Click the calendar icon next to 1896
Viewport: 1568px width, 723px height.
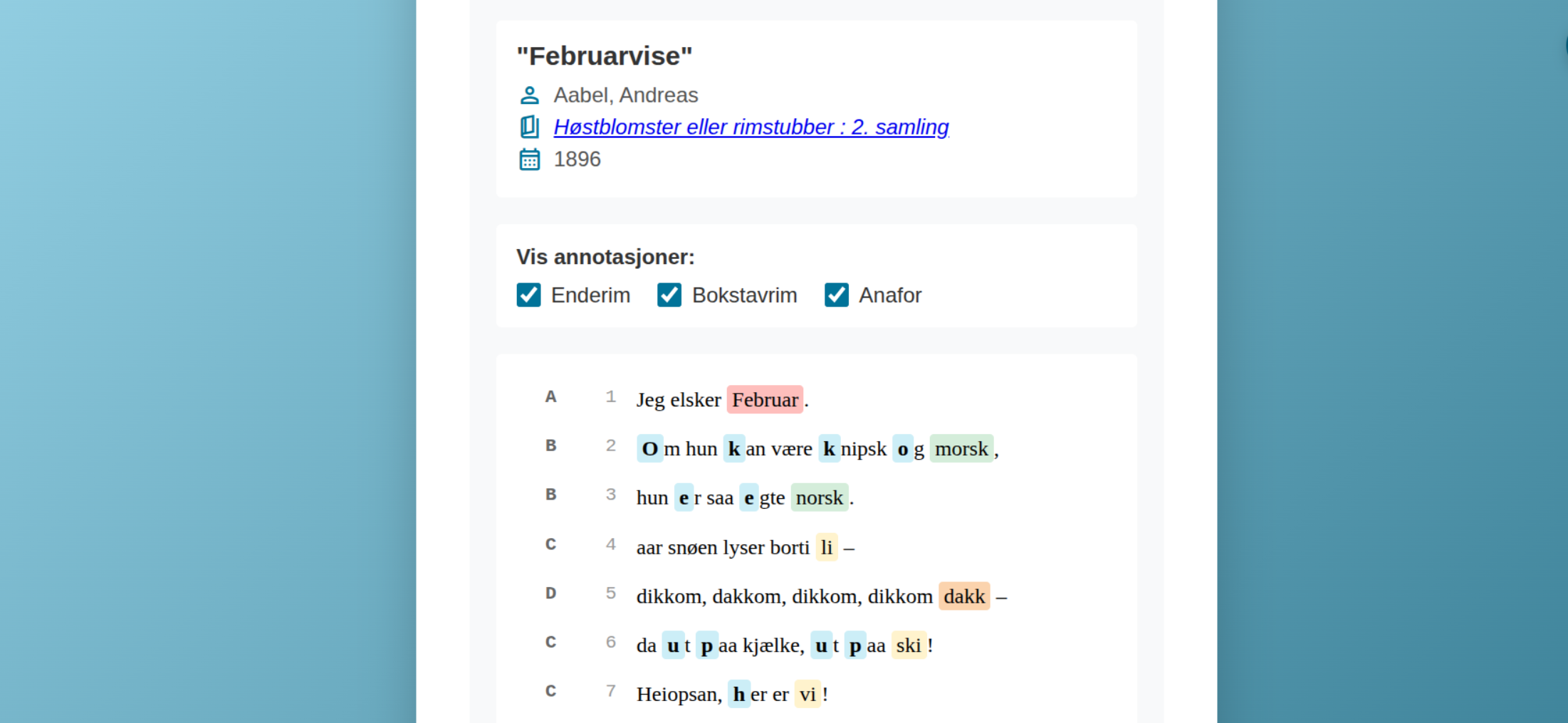click(x=529, y=159)
